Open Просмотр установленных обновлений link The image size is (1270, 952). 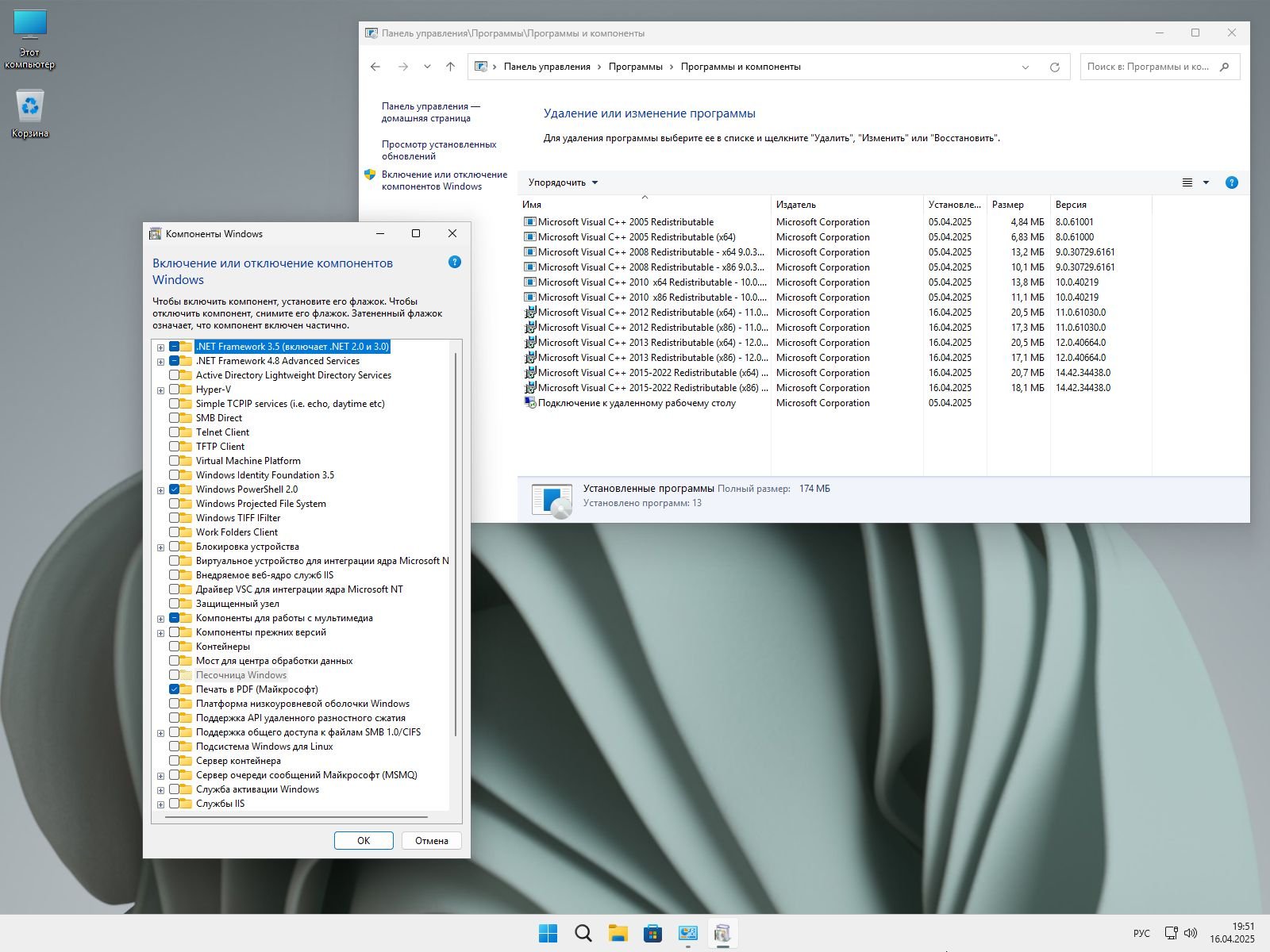click(439, 150)
